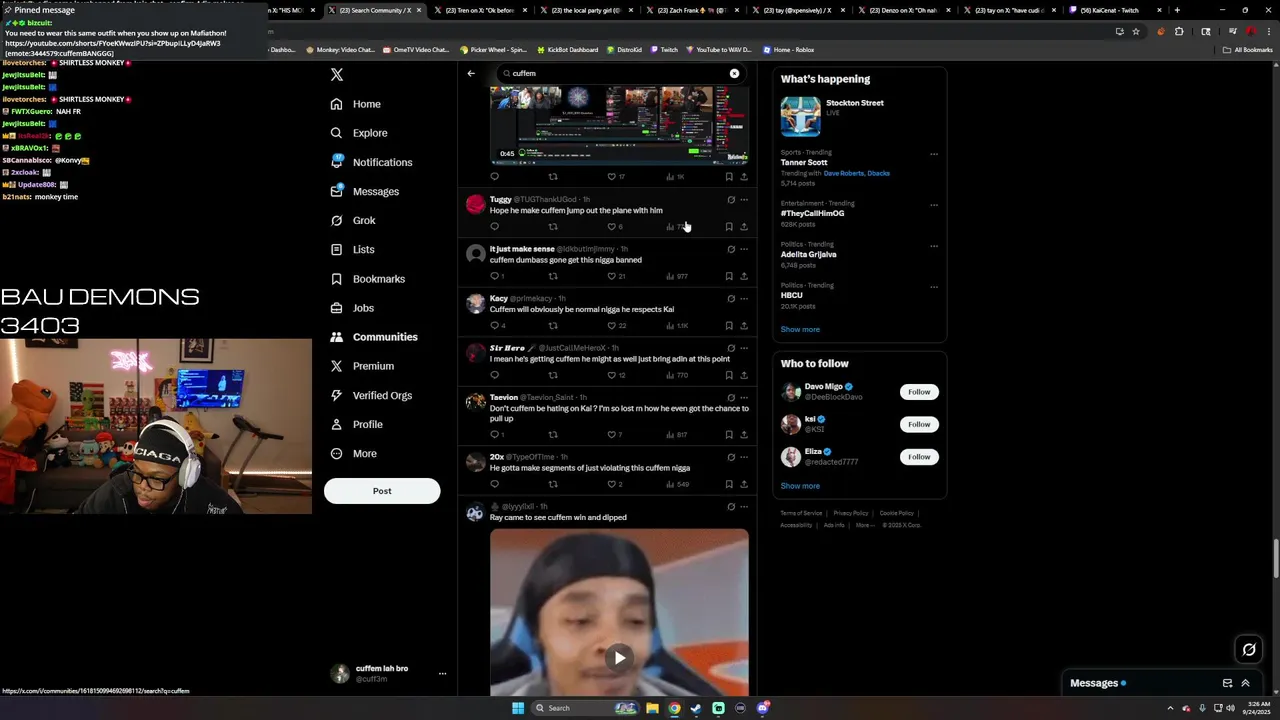The width and height of the screenshot is (1280, 720).
Task: Open Bookmarks in the sidebar
Action: click(368, 279)
